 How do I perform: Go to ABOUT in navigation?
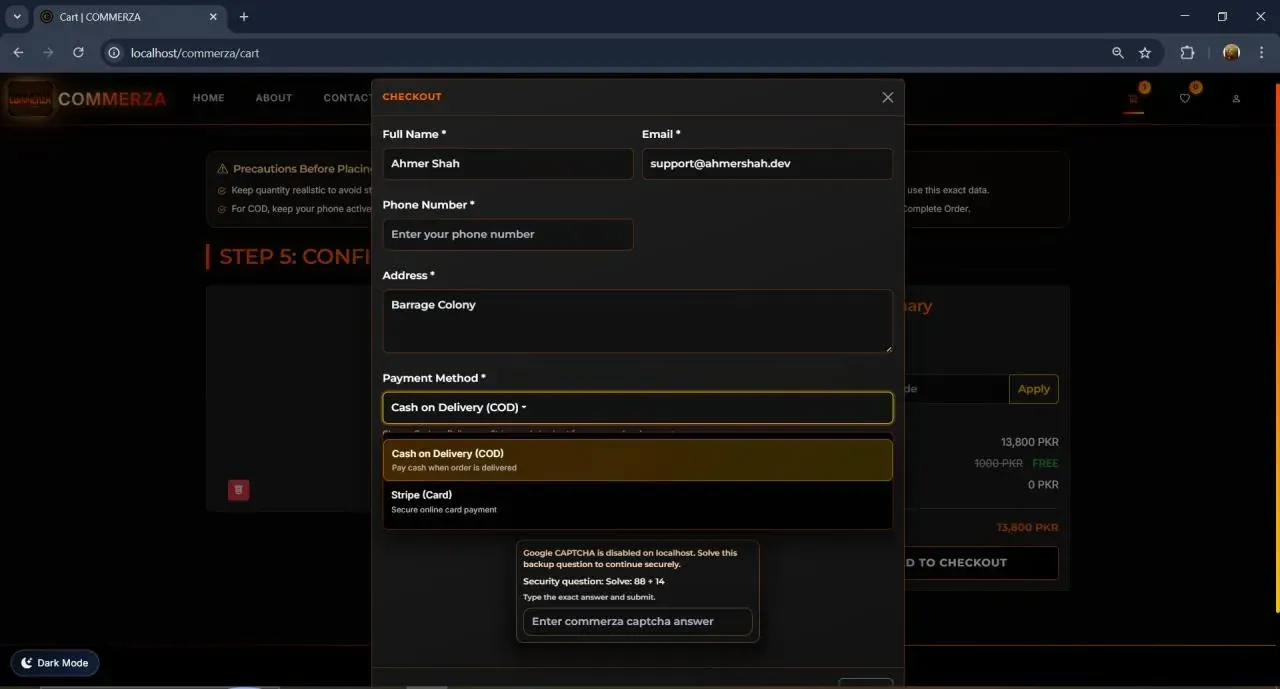[x=274, y=98]
